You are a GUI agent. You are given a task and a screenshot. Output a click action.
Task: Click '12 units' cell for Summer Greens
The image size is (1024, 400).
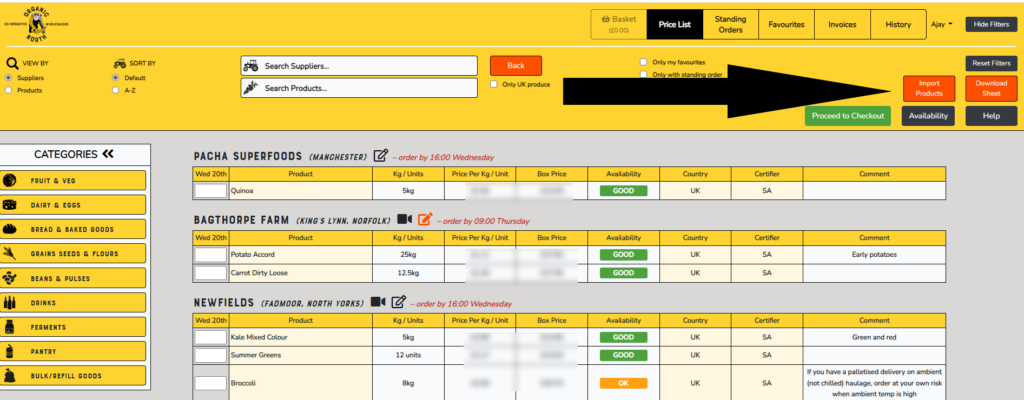point(408,356)
